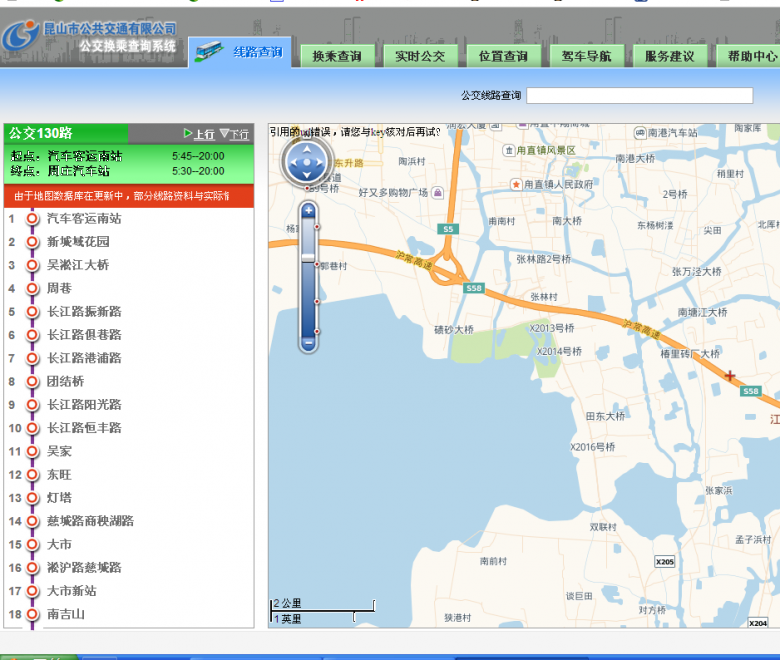The height and width of the screenshot is (660, 780).
Task: Select stop 团结桥 in the route list
Action: click(x=65, y=381)
